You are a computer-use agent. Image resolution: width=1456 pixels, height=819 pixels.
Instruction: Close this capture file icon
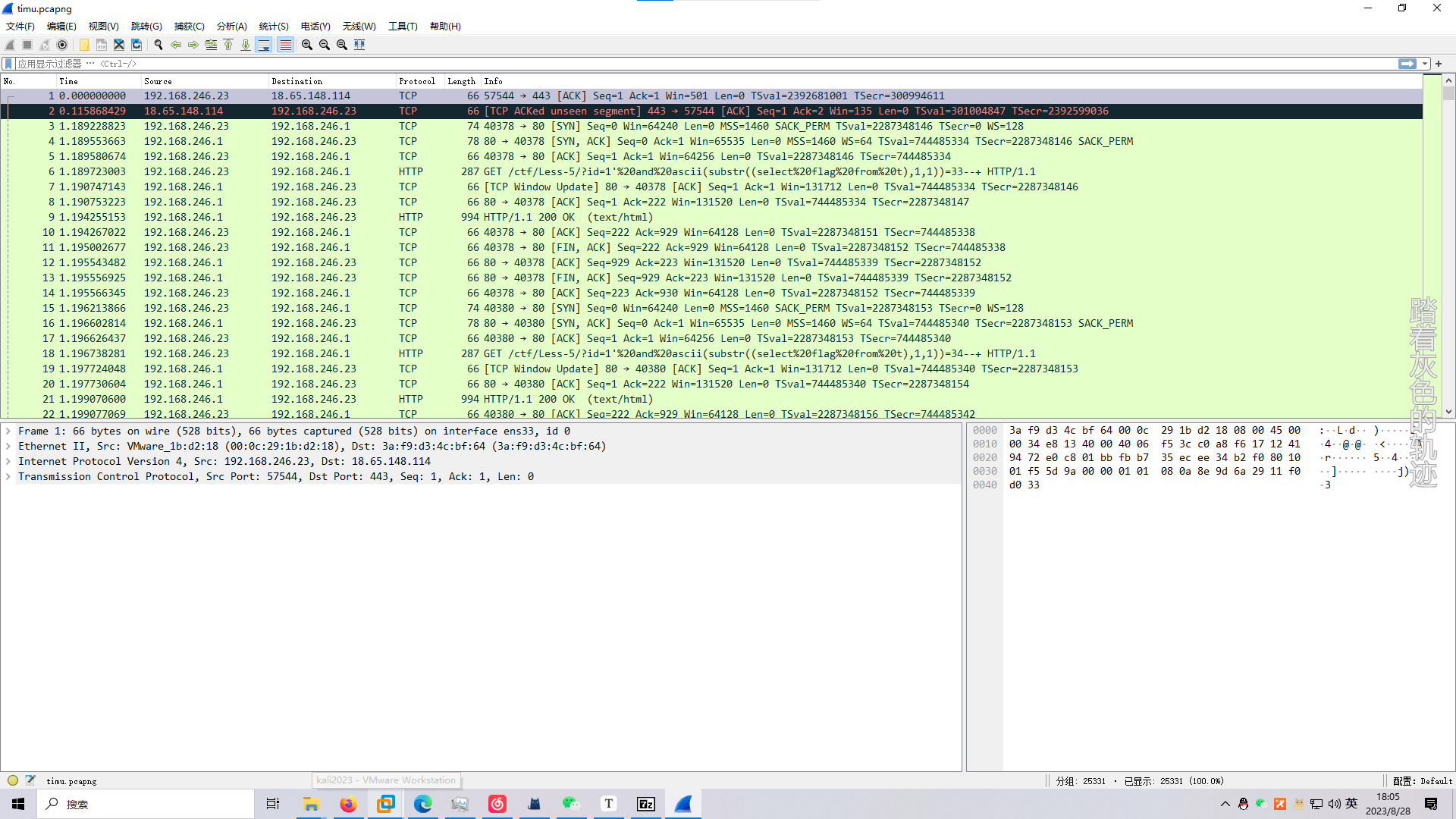pyautogui.click(x=119, y=45)
